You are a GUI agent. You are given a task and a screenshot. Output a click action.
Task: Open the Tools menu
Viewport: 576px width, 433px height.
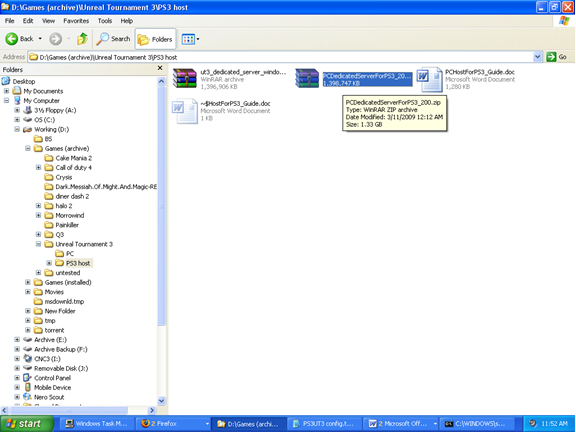pyautogui.click(x=105, y=21)
